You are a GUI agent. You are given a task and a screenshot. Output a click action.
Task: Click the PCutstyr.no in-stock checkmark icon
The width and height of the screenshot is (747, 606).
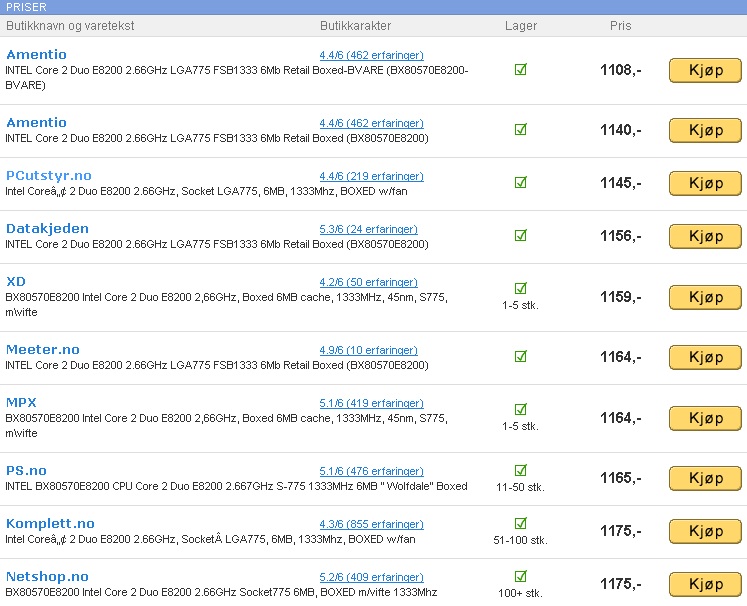521,182
